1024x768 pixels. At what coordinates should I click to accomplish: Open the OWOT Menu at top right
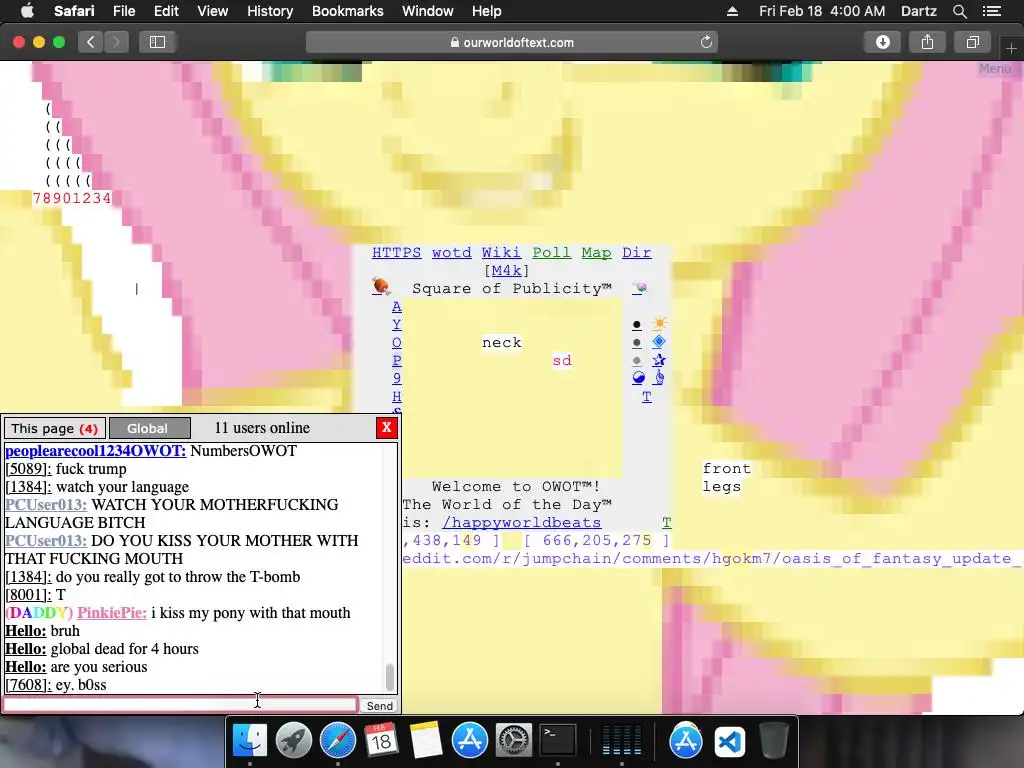995,69
